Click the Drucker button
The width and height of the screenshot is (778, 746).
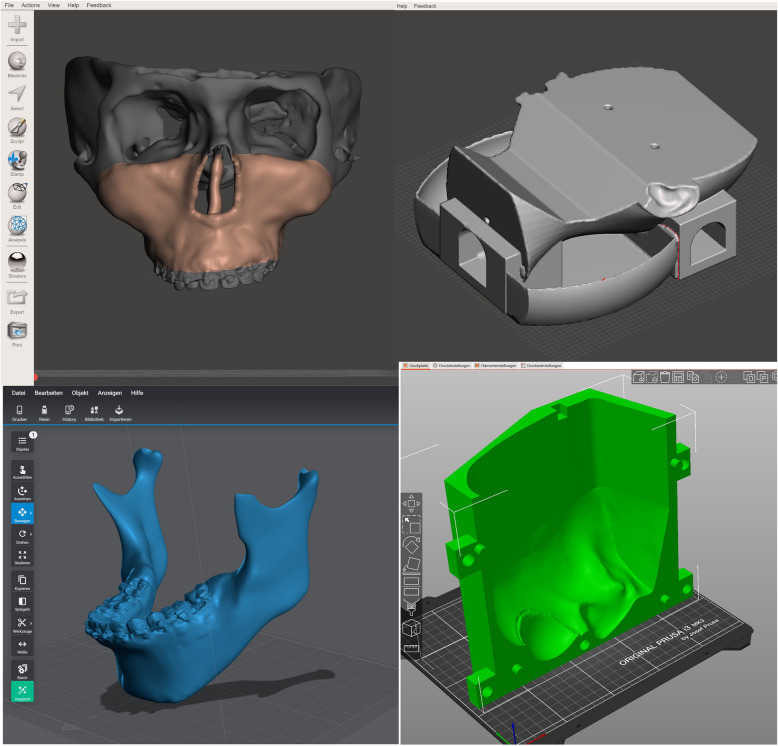tap(19, 412)
